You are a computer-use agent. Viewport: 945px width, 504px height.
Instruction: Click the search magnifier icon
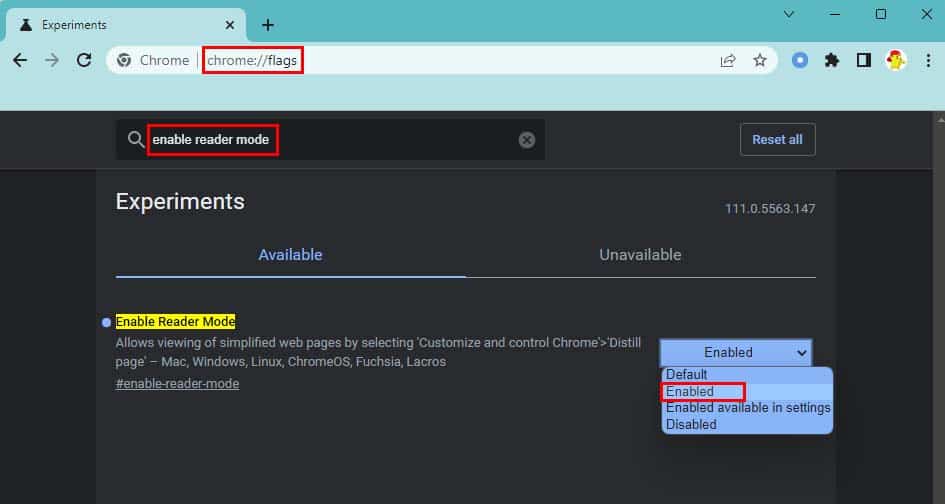(x=136, y=139)
